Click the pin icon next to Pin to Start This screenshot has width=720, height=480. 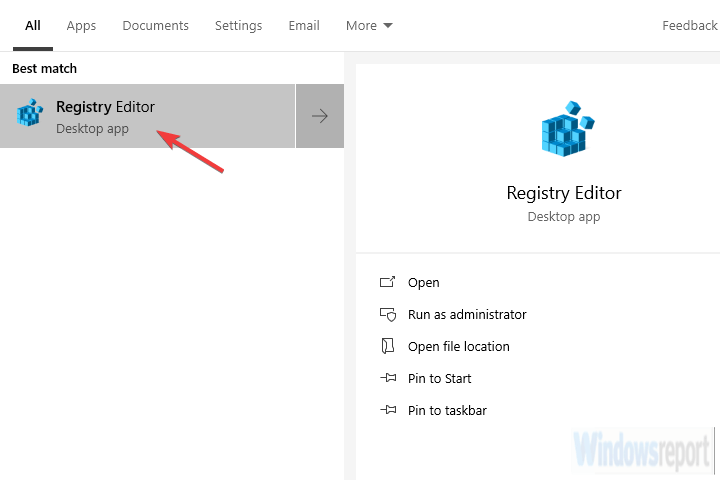[x=388, y=378]
